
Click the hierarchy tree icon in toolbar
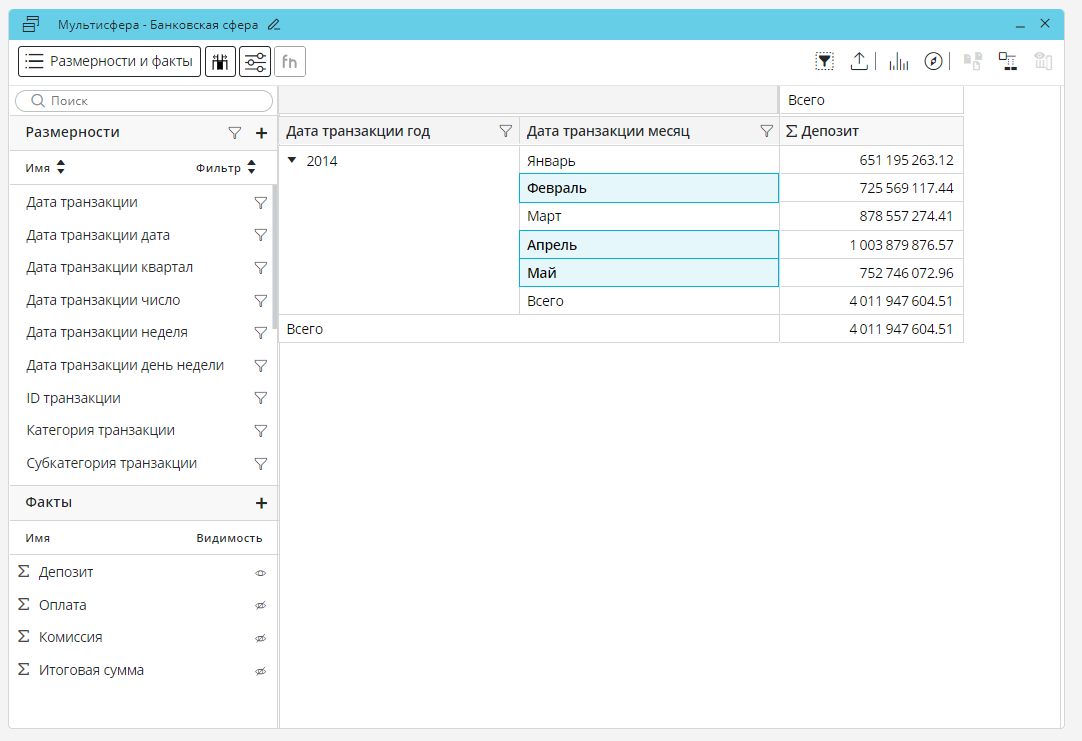pos(1007,62)
